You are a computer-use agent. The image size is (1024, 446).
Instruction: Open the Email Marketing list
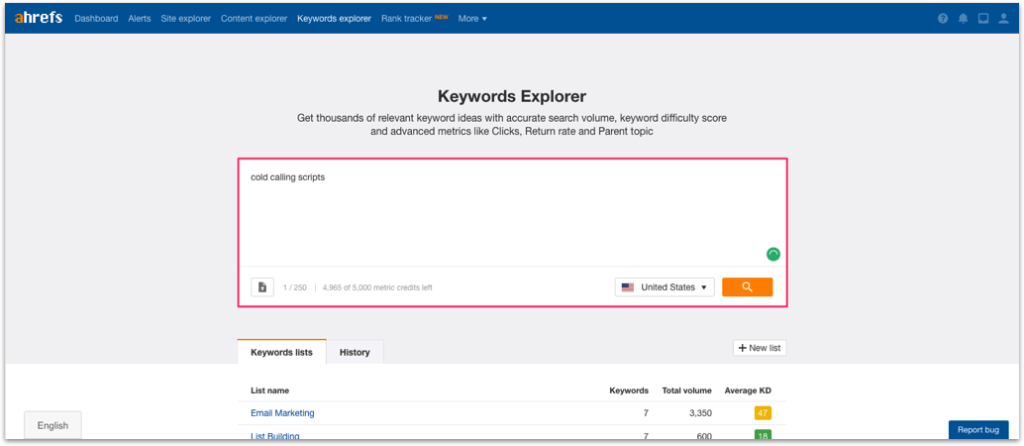pos(282,413)
